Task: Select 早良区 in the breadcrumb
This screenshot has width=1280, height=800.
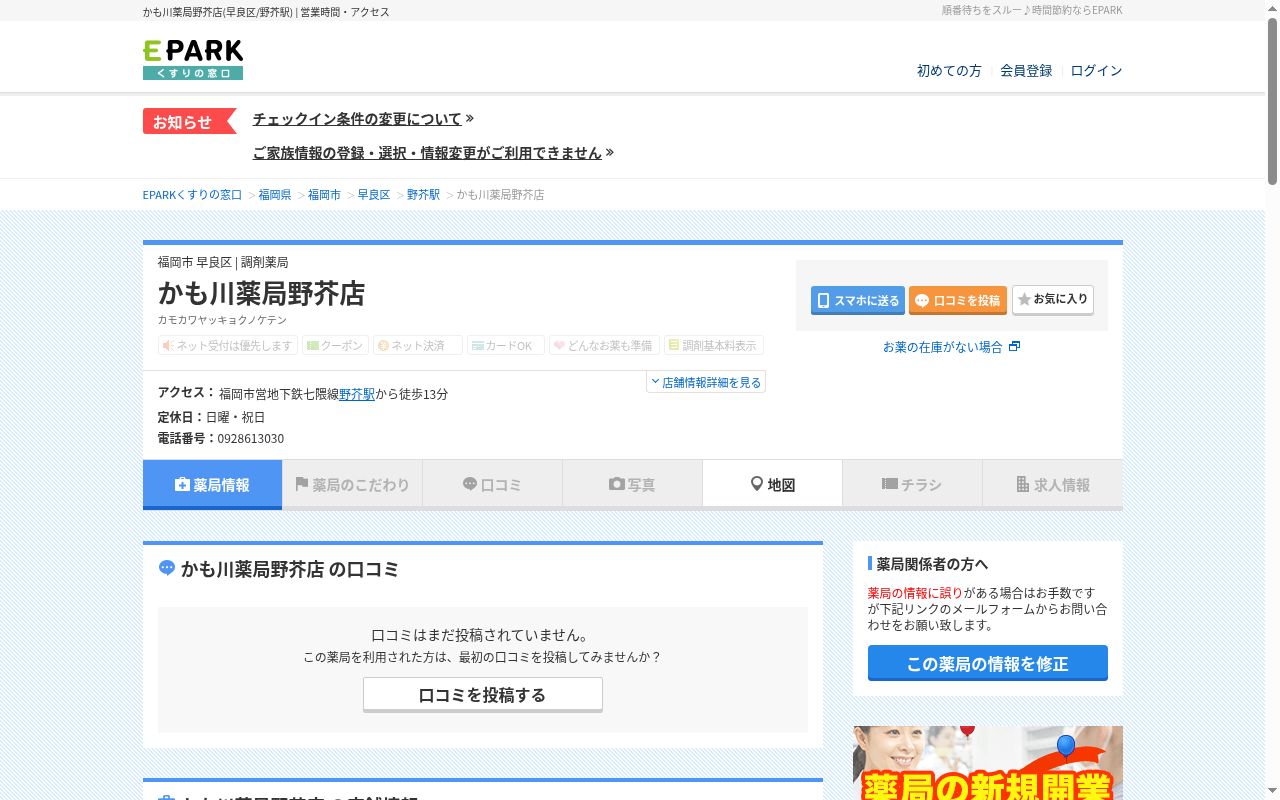Action: coord(374,195)
